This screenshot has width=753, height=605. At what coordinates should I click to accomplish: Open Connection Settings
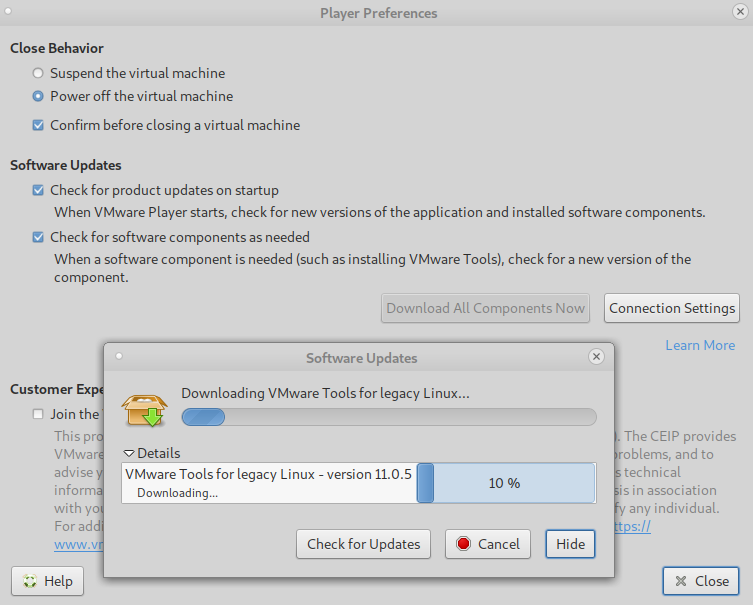coord(672,308)
